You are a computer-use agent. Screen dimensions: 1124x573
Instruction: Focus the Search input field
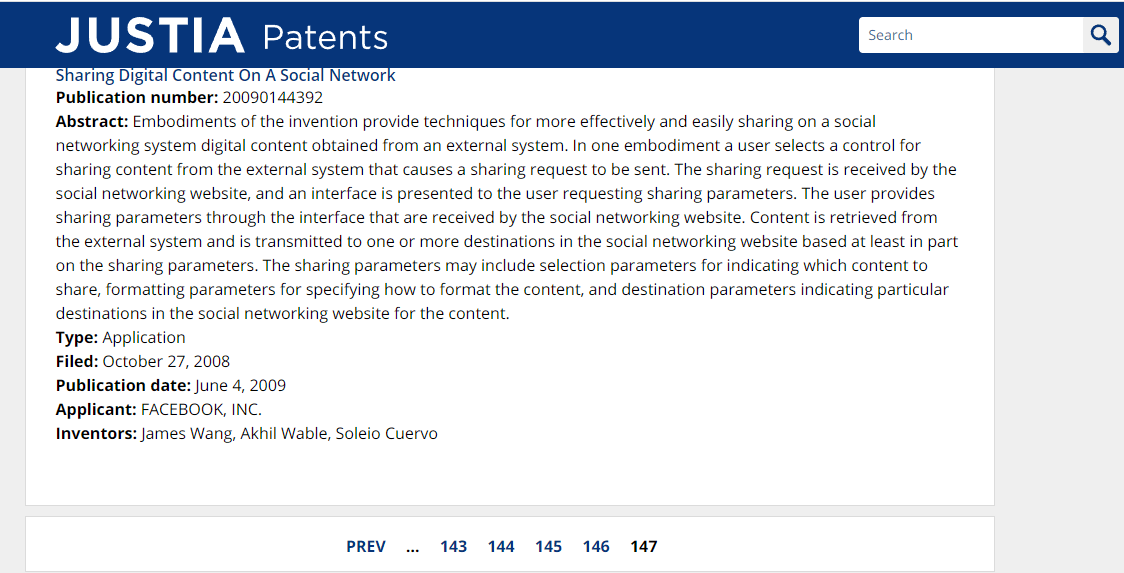[x=971, y=35]
